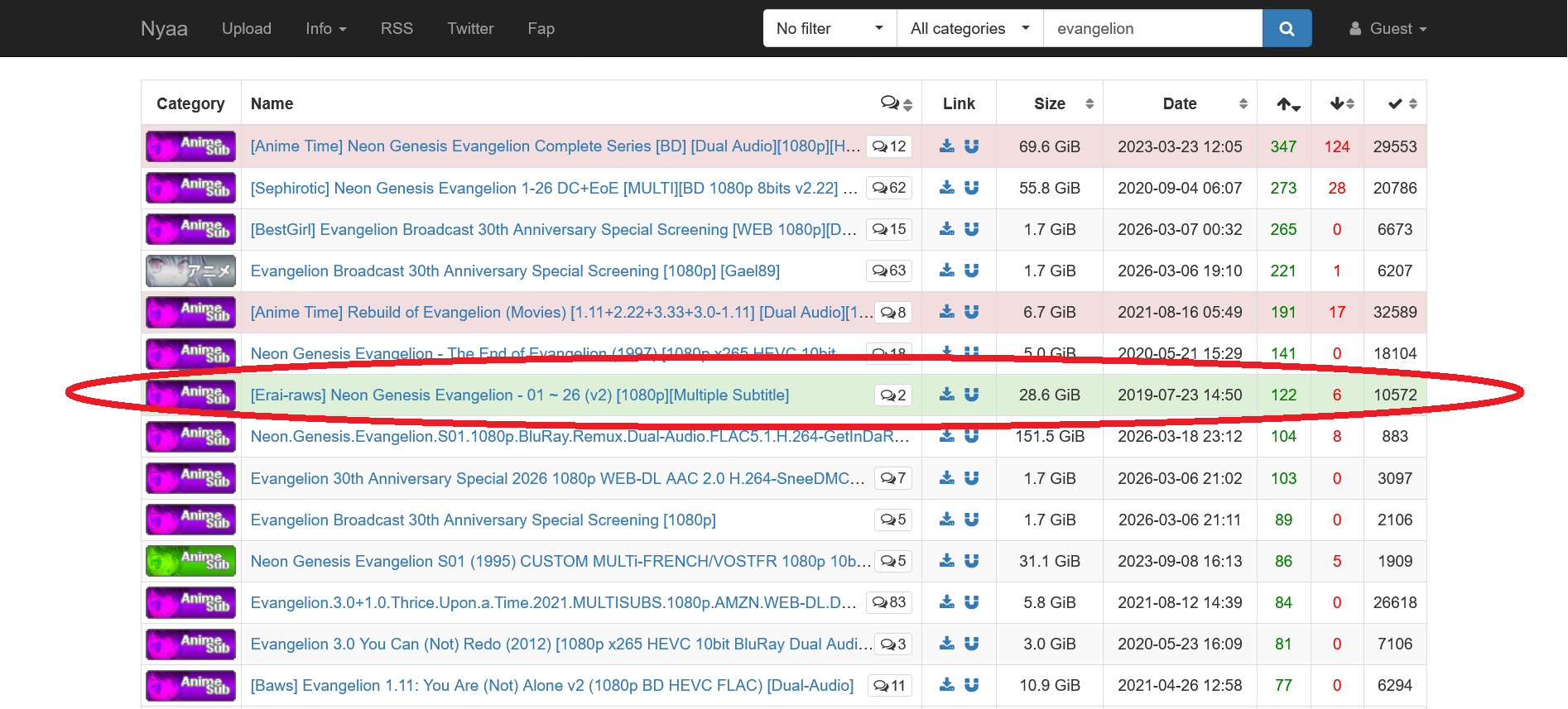Image resolution: width=1568 pixels, height=709 pixels.
Task: Open magnet link for Gael89 Evangelion Broadcast release
Action: point(972,271)
